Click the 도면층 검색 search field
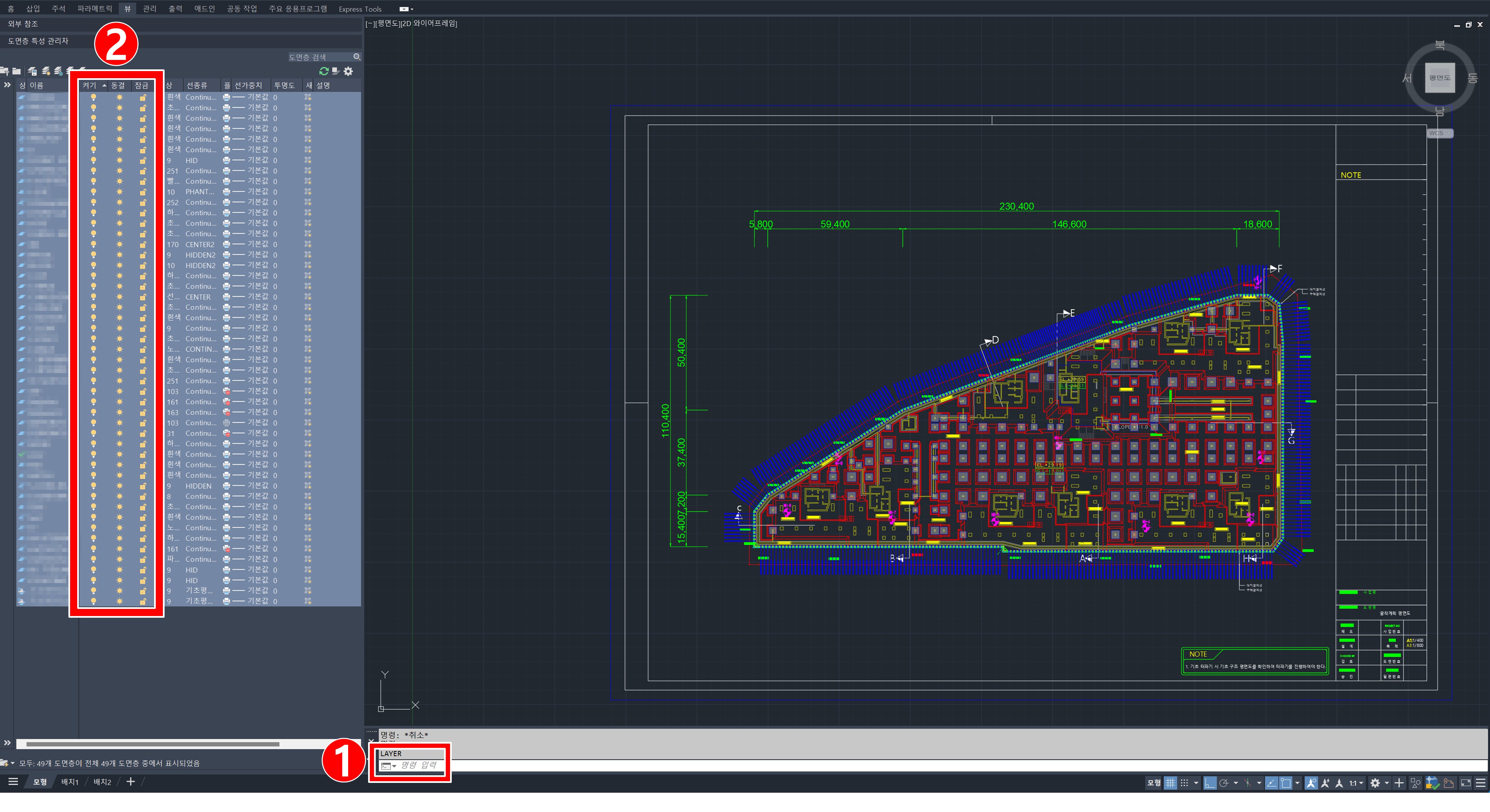Image resolution: width=1490 pixels, height=812 pixels. coord(320,57)
